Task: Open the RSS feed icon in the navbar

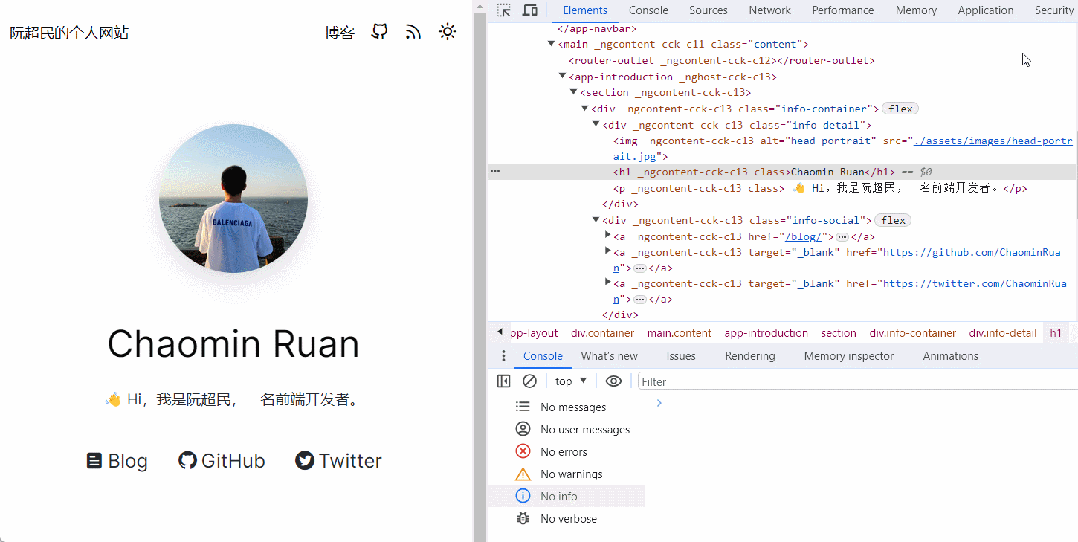Action: 413,32
